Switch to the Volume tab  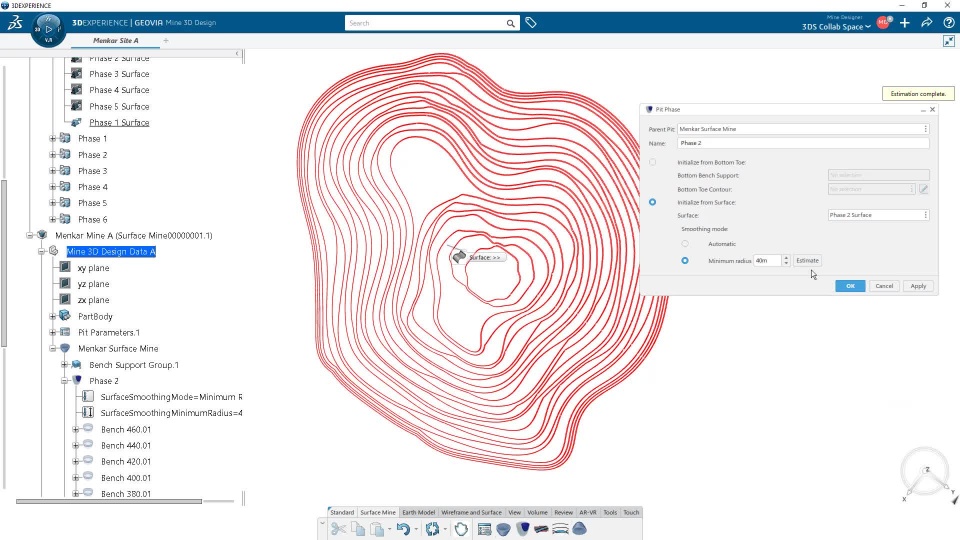tap(537, 512)
